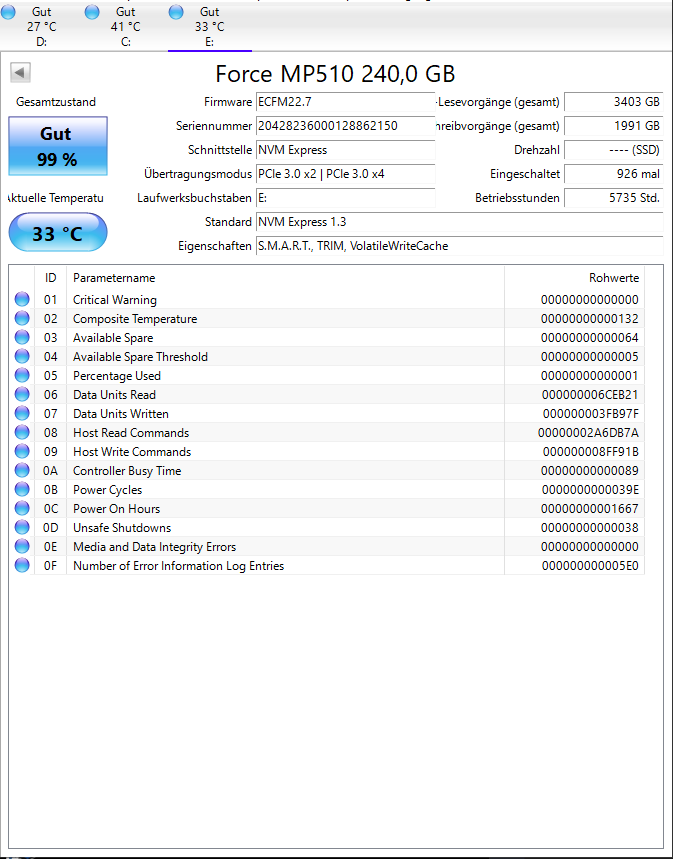Click status orb of Percentage Used row
Viewport: 673px width, 859px height.
[x=22, y=375]
